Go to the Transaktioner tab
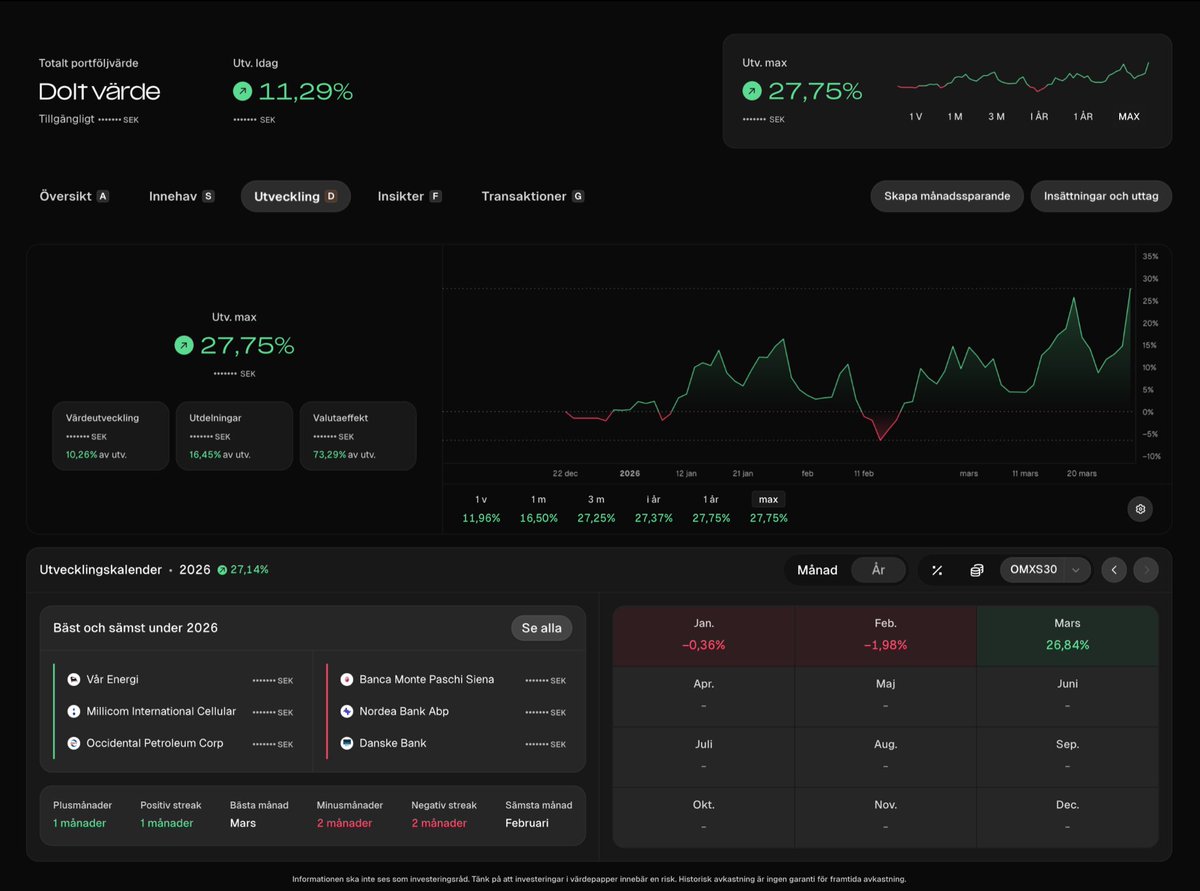 tap(532, 196)
